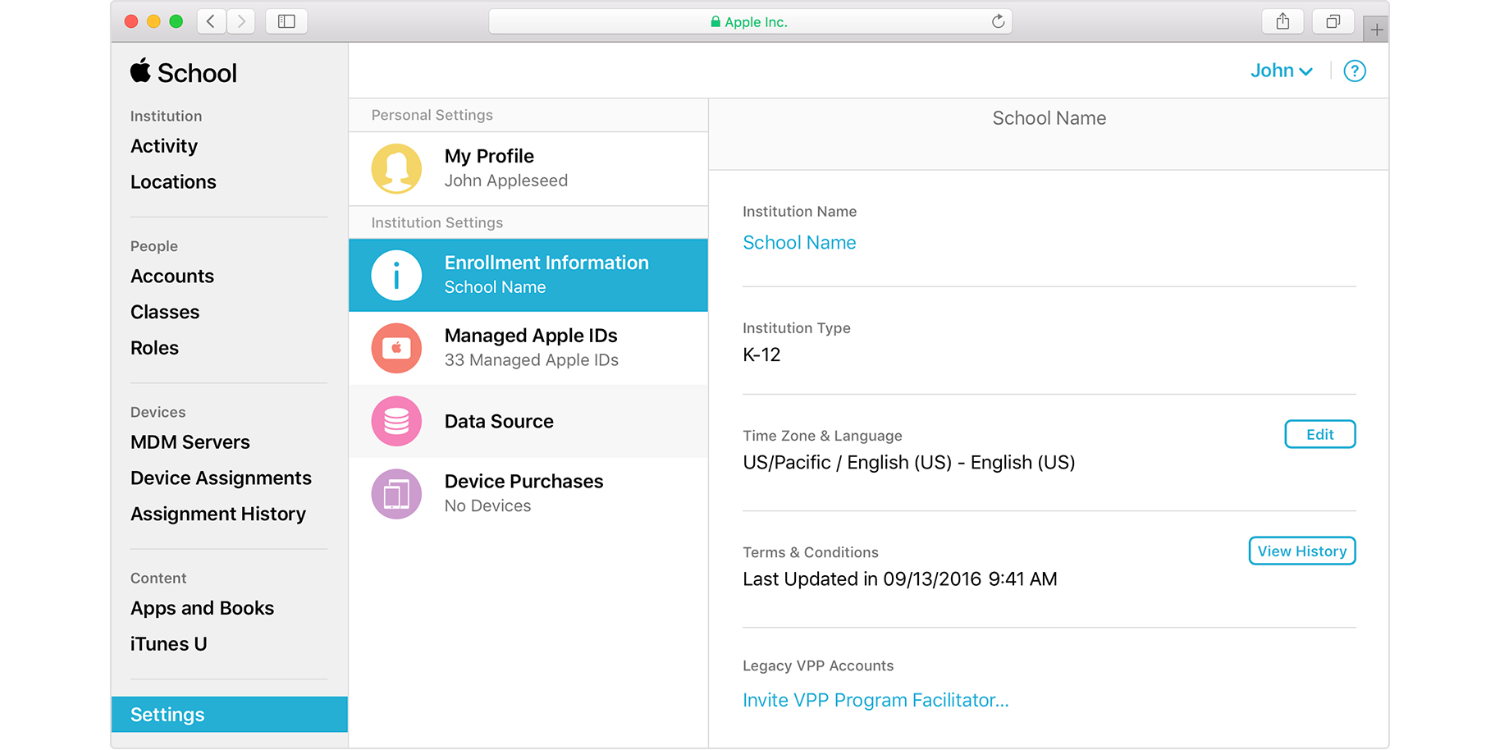Edit the Time Zone & Language setting

(1319, 434)
